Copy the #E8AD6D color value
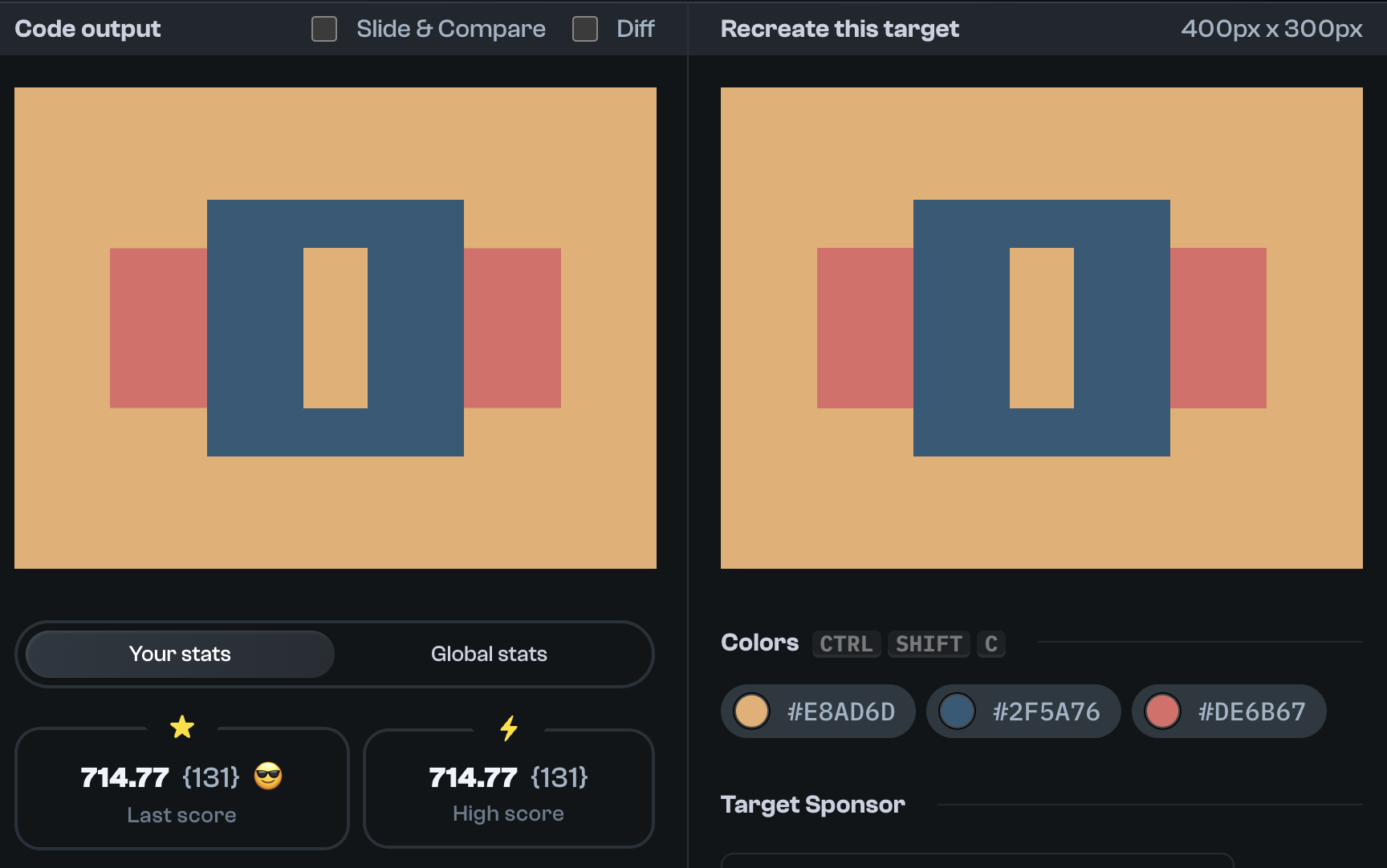Viewport: 1387px width, 868px height. (817, 711)
